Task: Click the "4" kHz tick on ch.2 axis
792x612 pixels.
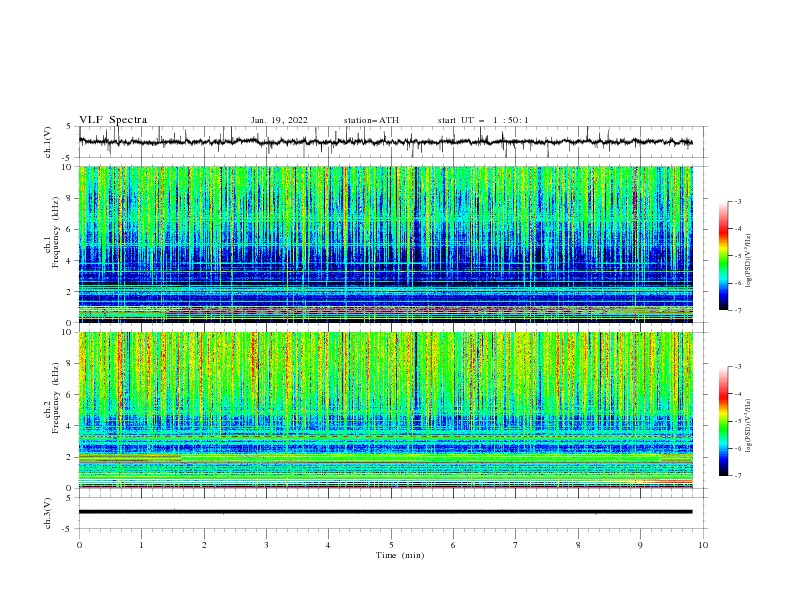Action: (x=69, y=426)
